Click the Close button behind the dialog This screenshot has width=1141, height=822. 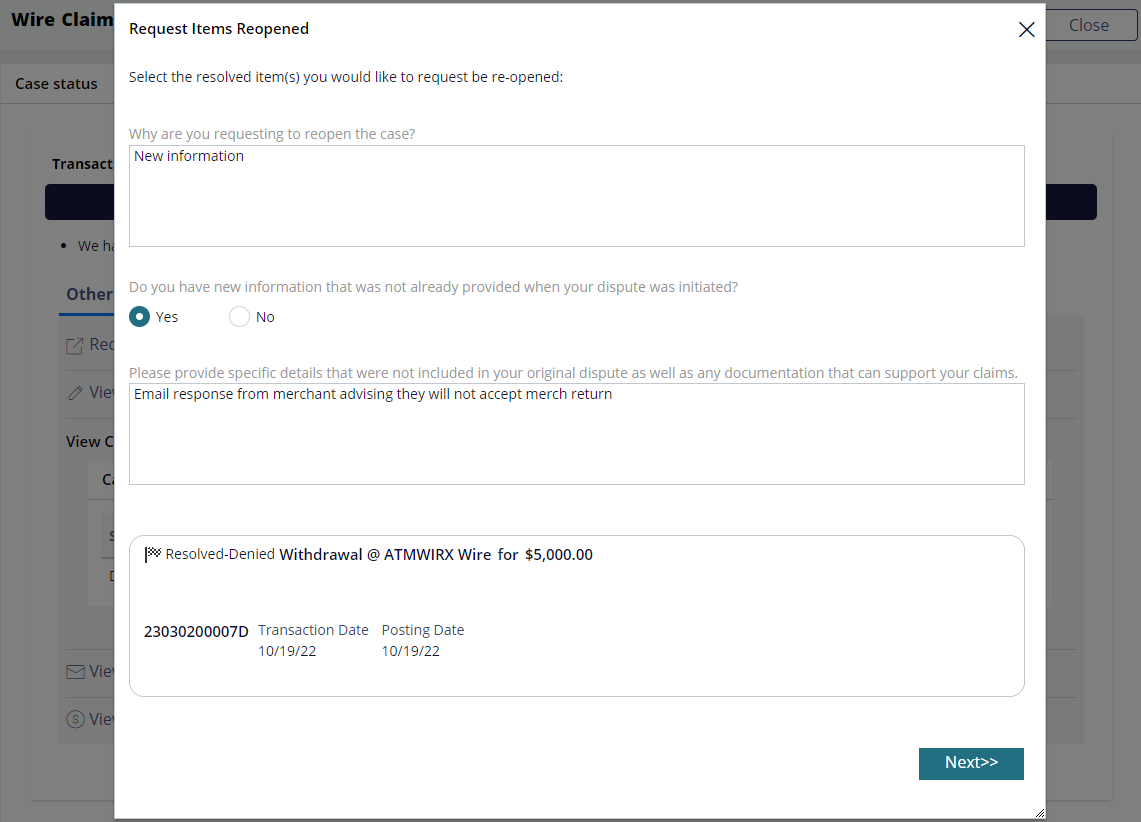click(x=1089, y=25)
